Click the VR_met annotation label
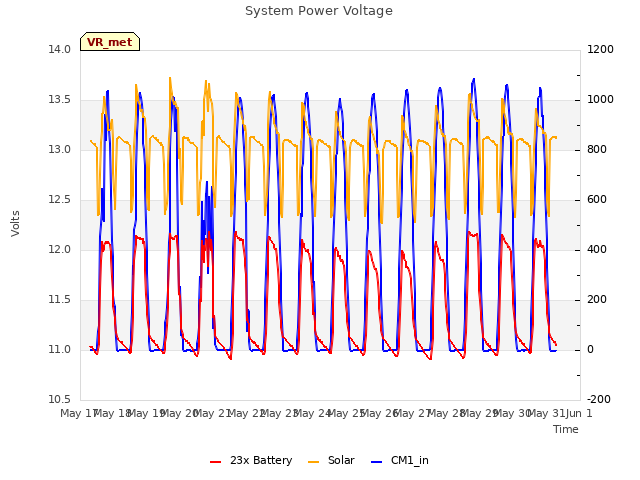The height and width of the screenshot is (480, 640). [x=110, y=42]
